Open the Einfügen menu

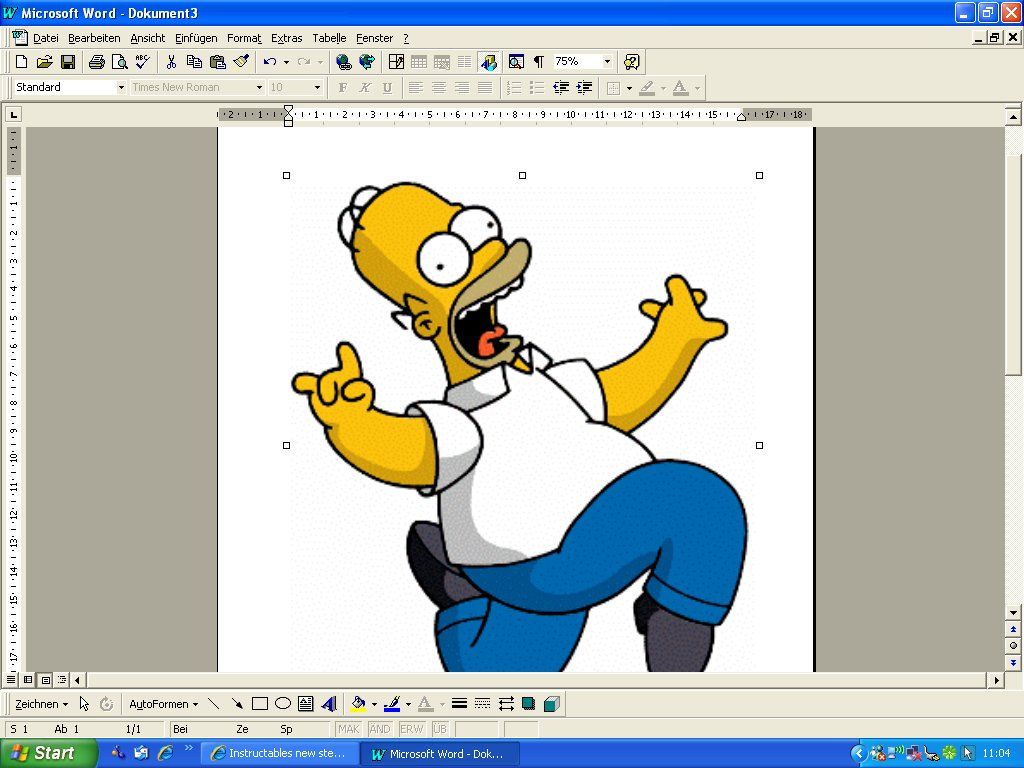(x=196, y=38)
